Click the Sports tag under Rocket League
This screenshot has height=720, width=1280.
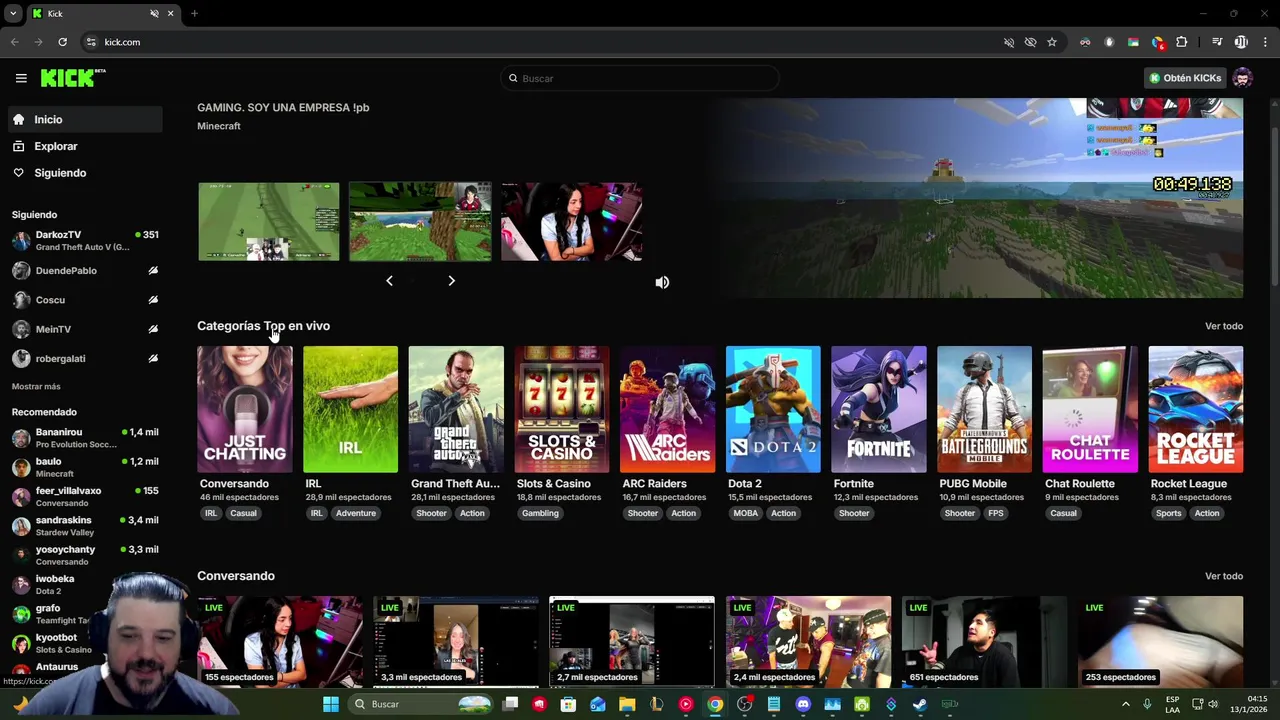[x=1168, y=513]
